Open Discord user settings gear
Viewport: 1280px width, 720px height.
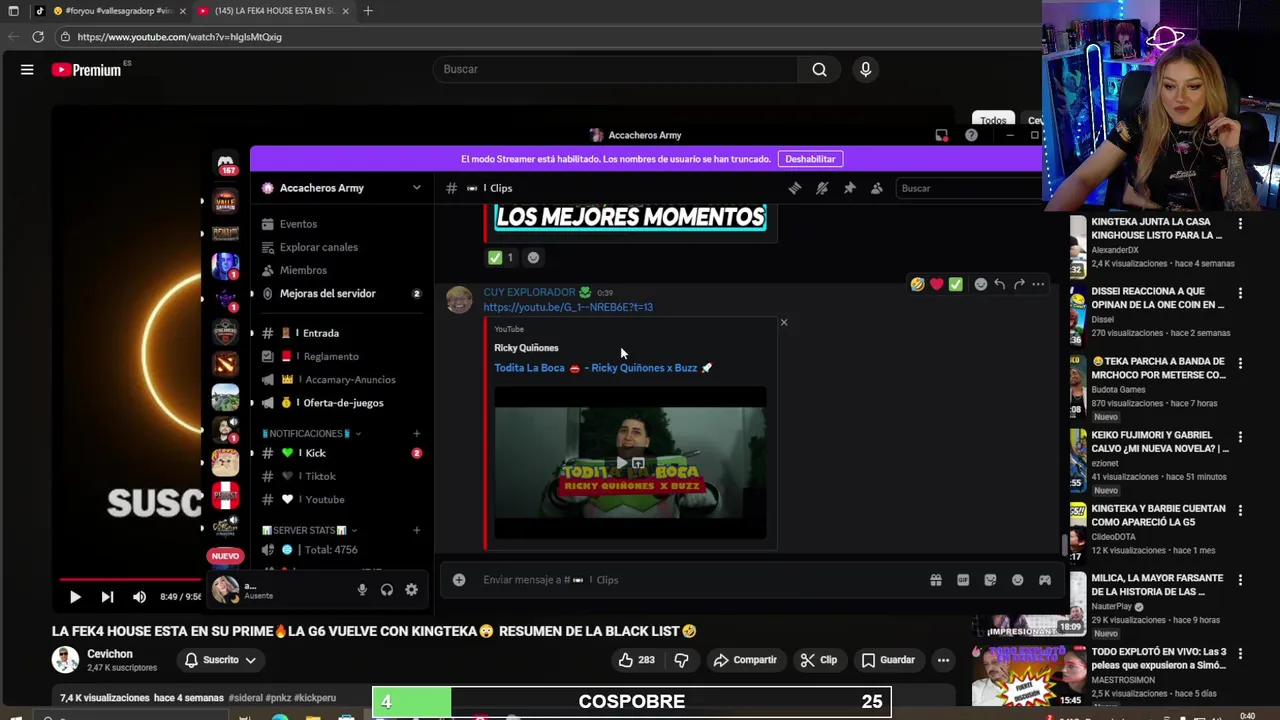pyautogui.click(x=411, y=590)
